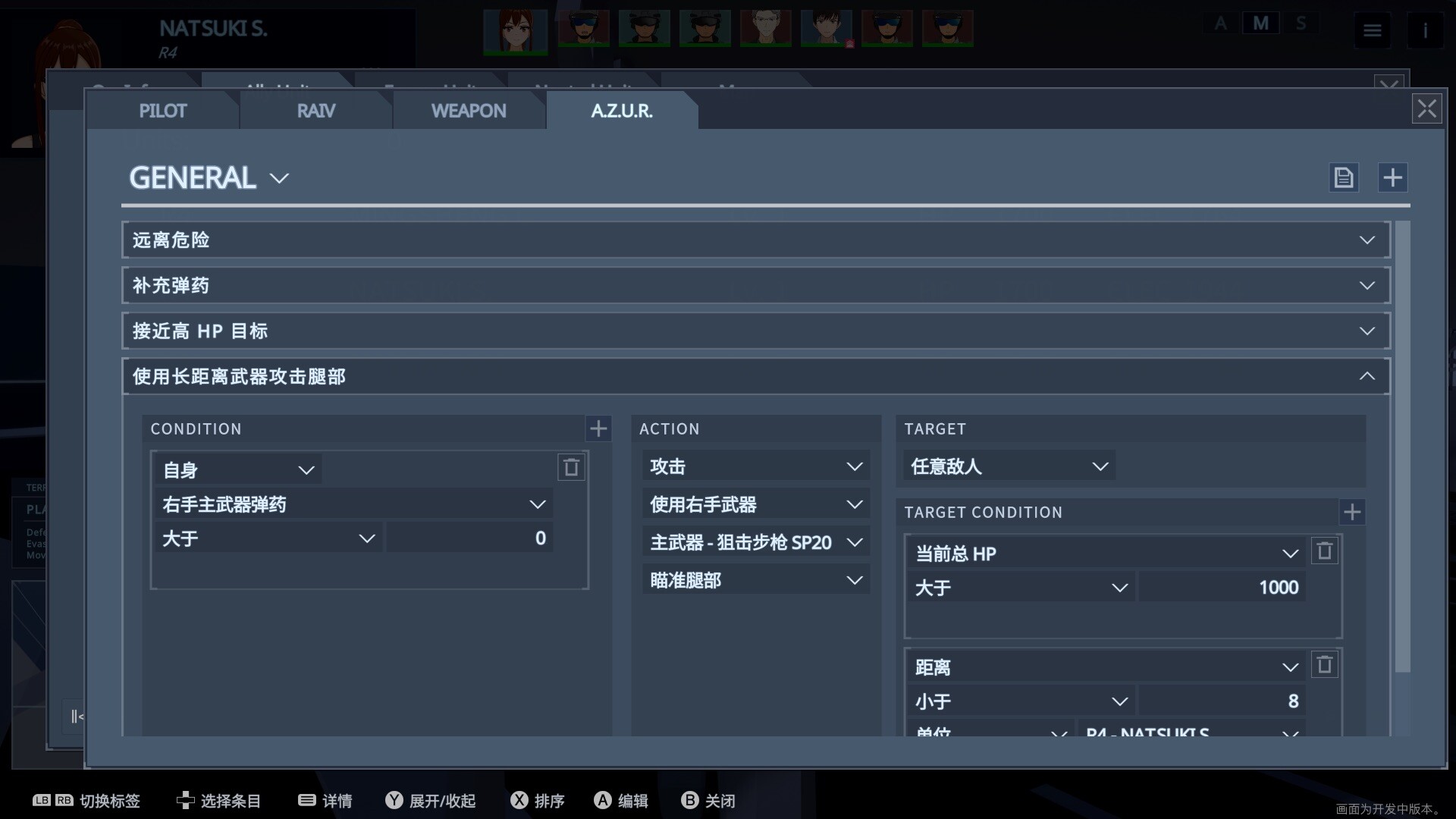Select the M mode toggle
1456x819 pixels.
pyautogui.click(x=1260, y=24)
